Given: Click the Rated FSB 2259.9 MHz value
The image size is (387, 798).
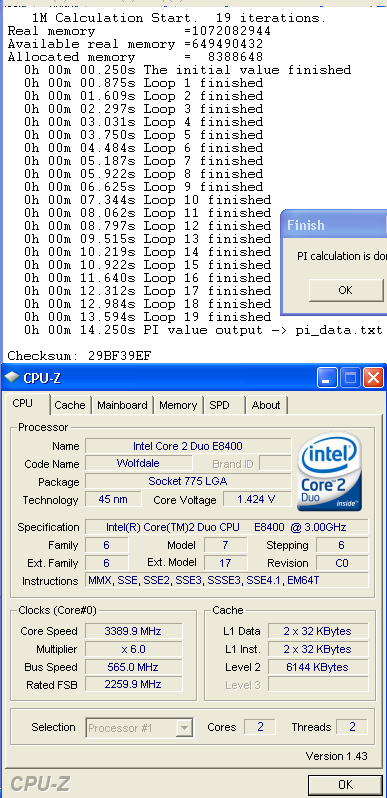Looking at the screenshot, I should coord(133,685).
